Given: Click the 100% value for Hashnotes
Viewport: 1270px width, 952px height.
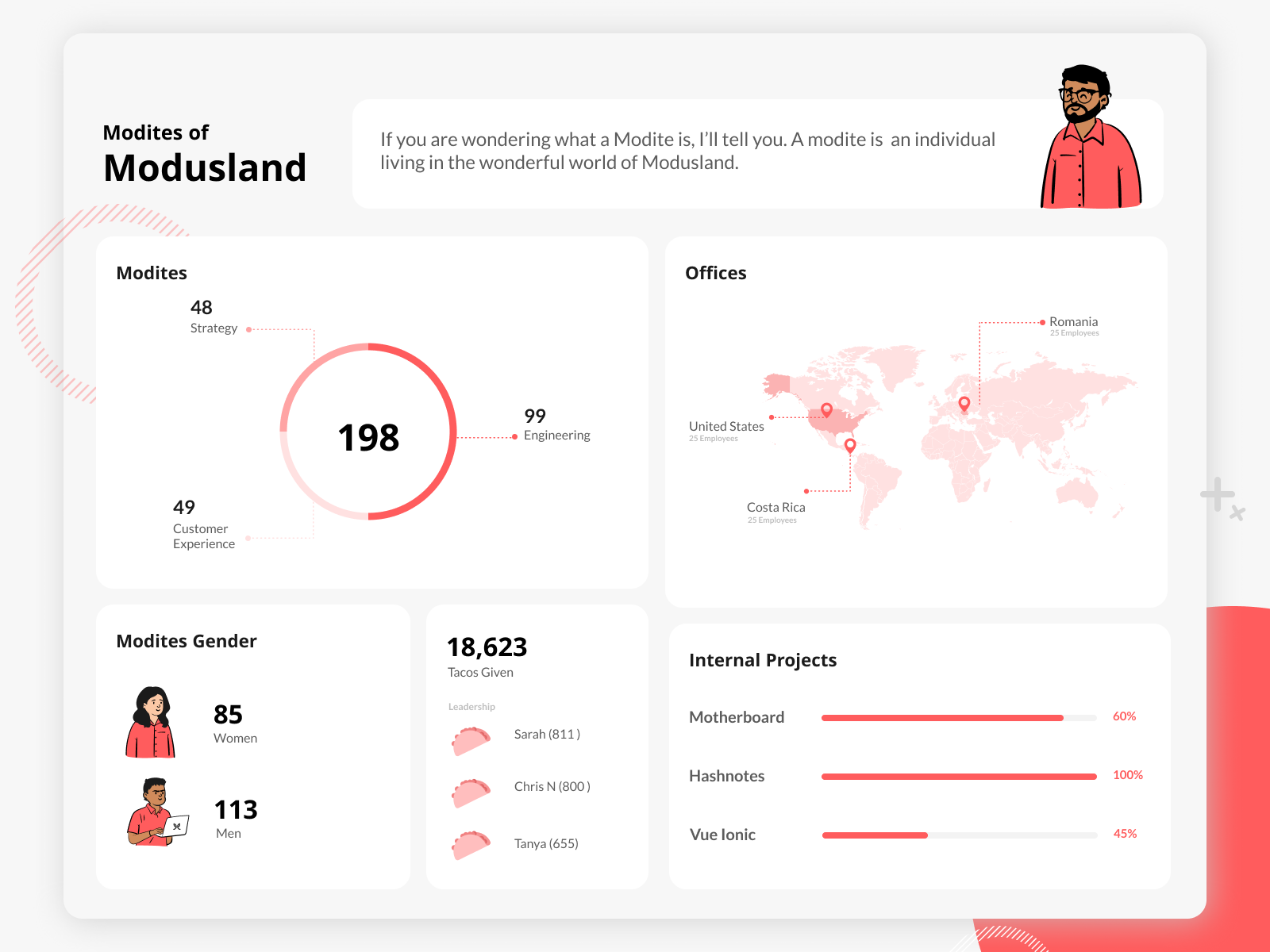Looking at the screenshot, I should click(x=1127, y=775).
